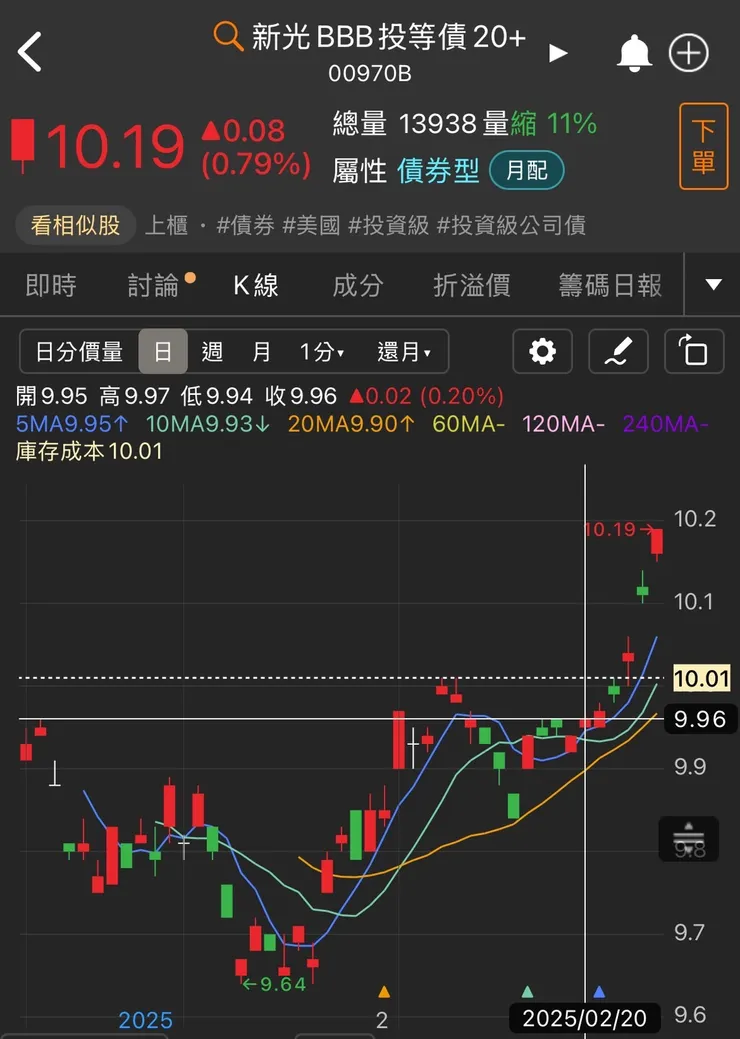
Task: Tap the 240MA- indicator label
Action: coord(665,423)
